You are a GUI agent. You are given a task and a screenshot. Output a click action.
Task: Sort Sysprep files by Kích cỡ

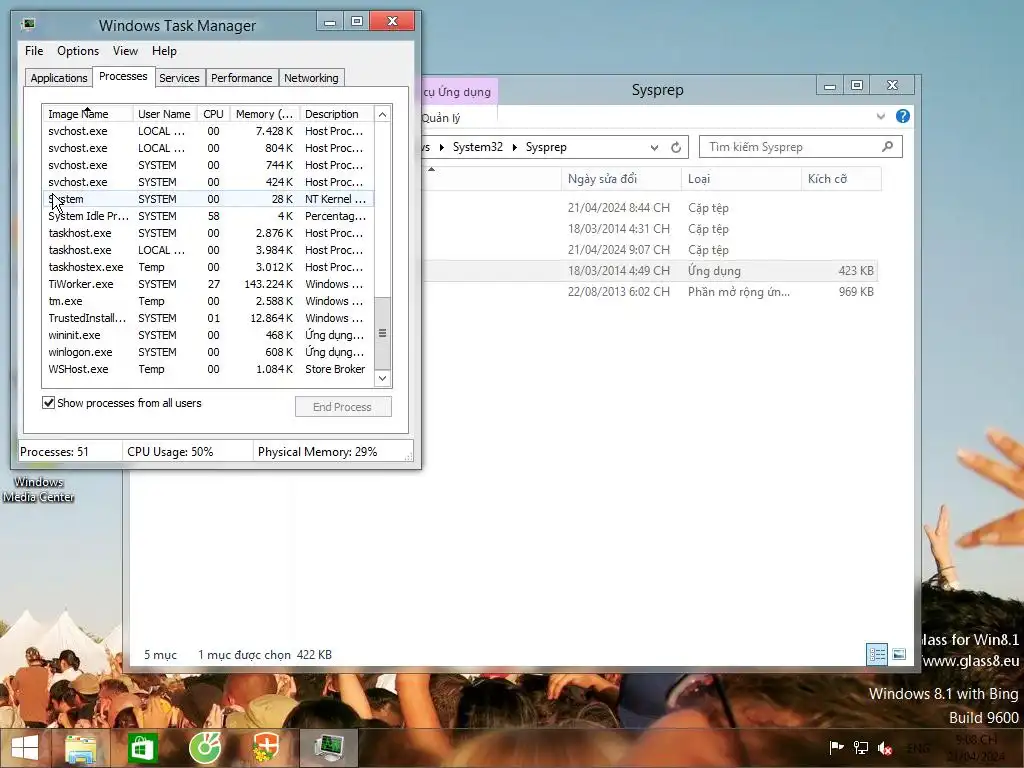[841, 179]
